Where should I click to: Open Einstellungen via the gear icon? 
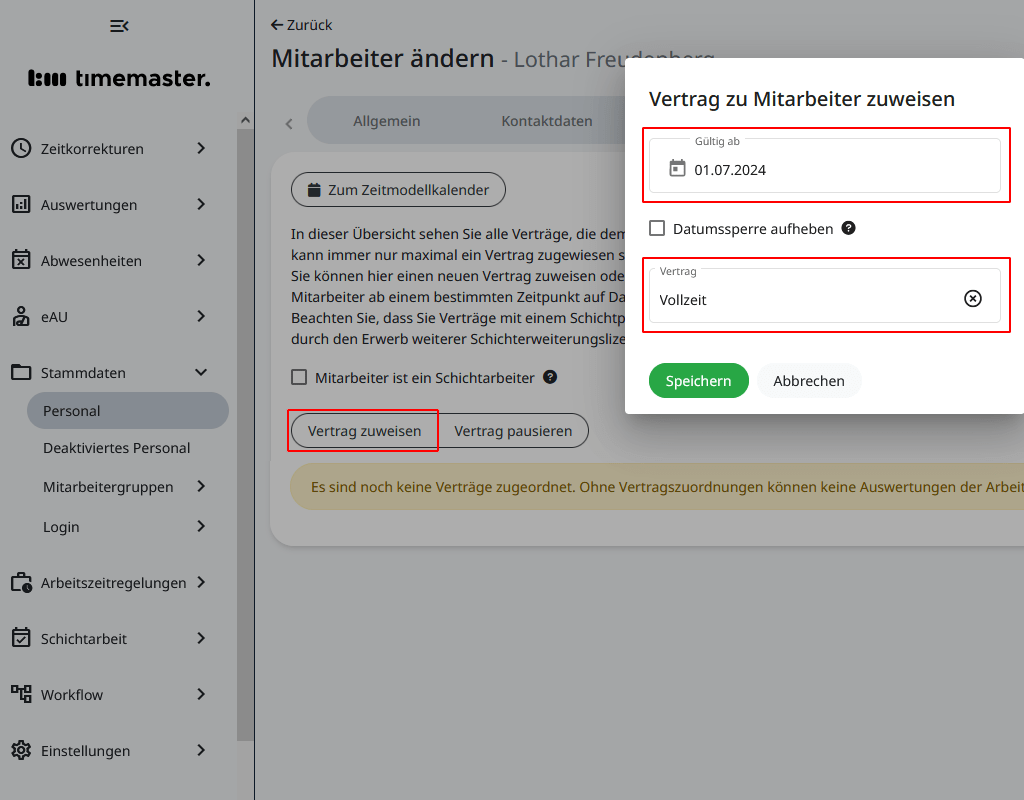(x=21, y=750)
